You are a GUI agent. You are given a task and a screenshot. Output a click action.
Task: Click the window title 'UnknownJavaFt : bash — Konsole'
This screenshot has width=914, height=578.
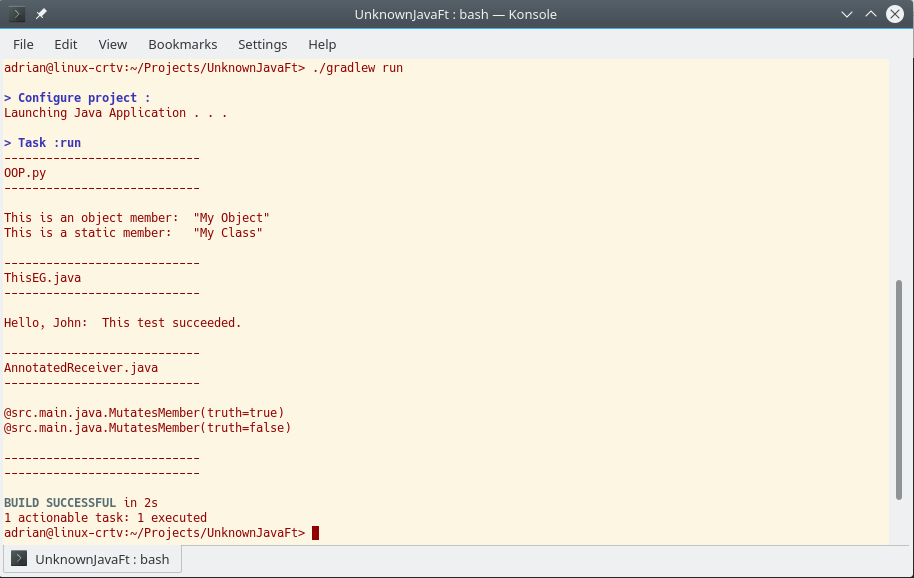click(455, 14)
